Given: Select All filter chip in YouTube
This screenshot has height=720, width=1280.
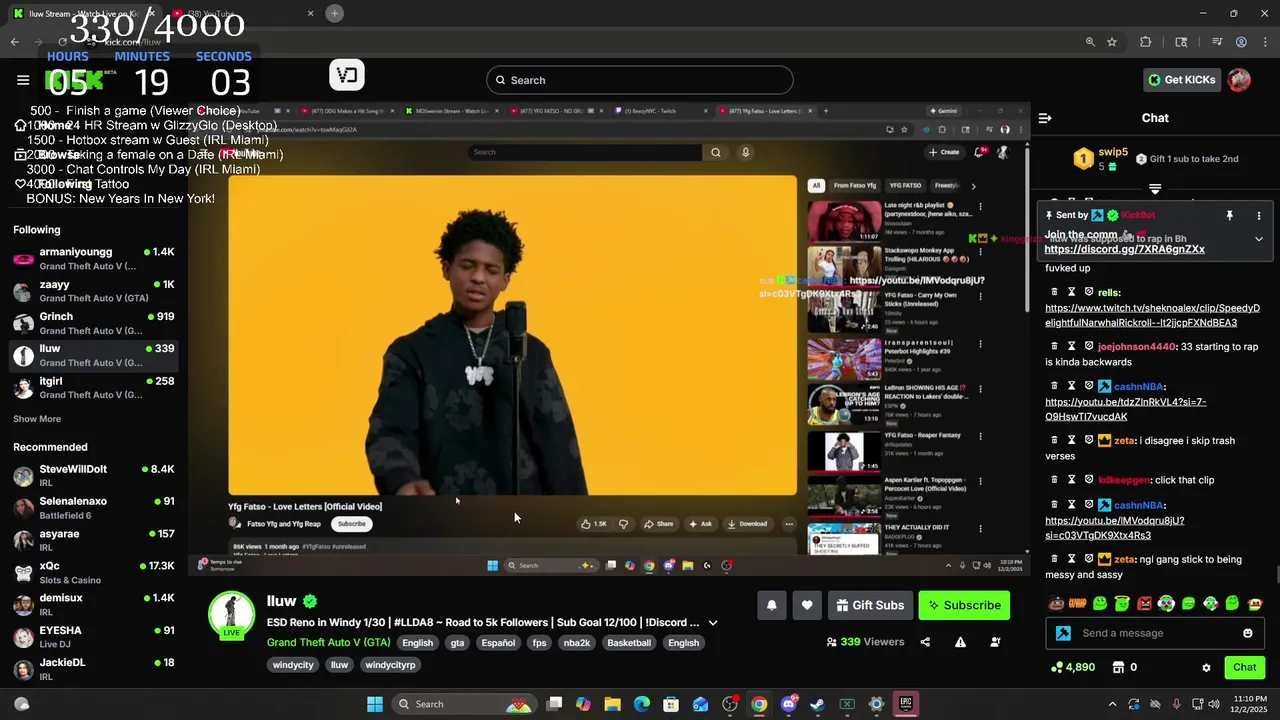Looking at the screenshot, I should pos(816,185).
